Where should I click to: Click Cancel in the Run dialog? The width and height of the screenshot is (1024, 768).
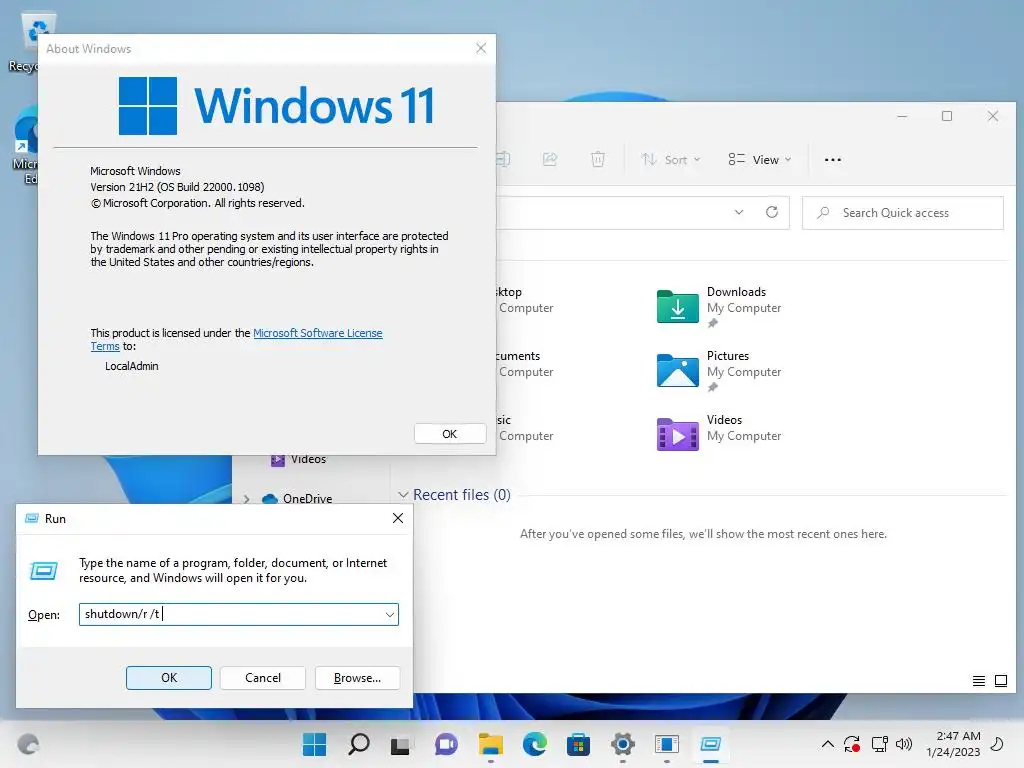[x=263, y=678]
